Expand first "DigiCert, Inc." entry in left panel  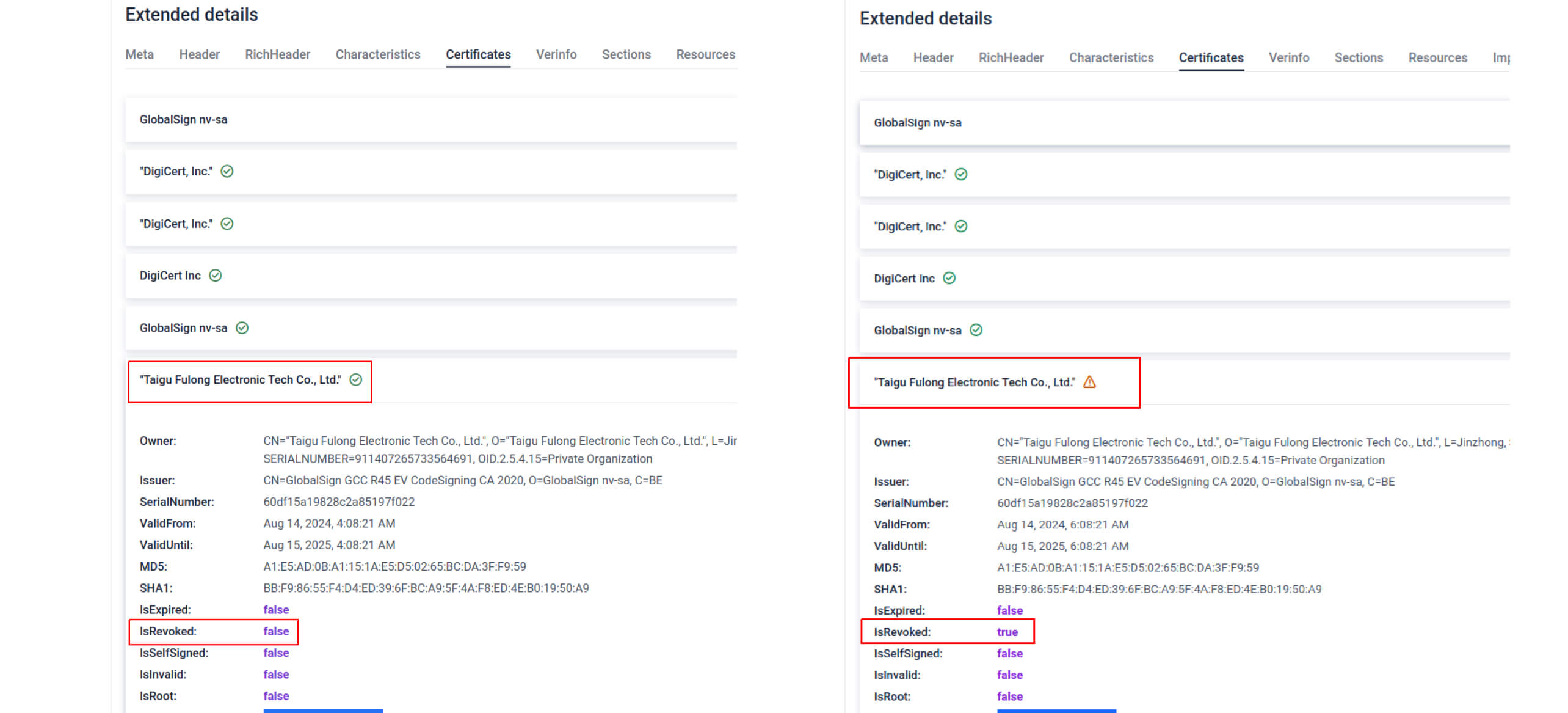[x=176, y=172]
